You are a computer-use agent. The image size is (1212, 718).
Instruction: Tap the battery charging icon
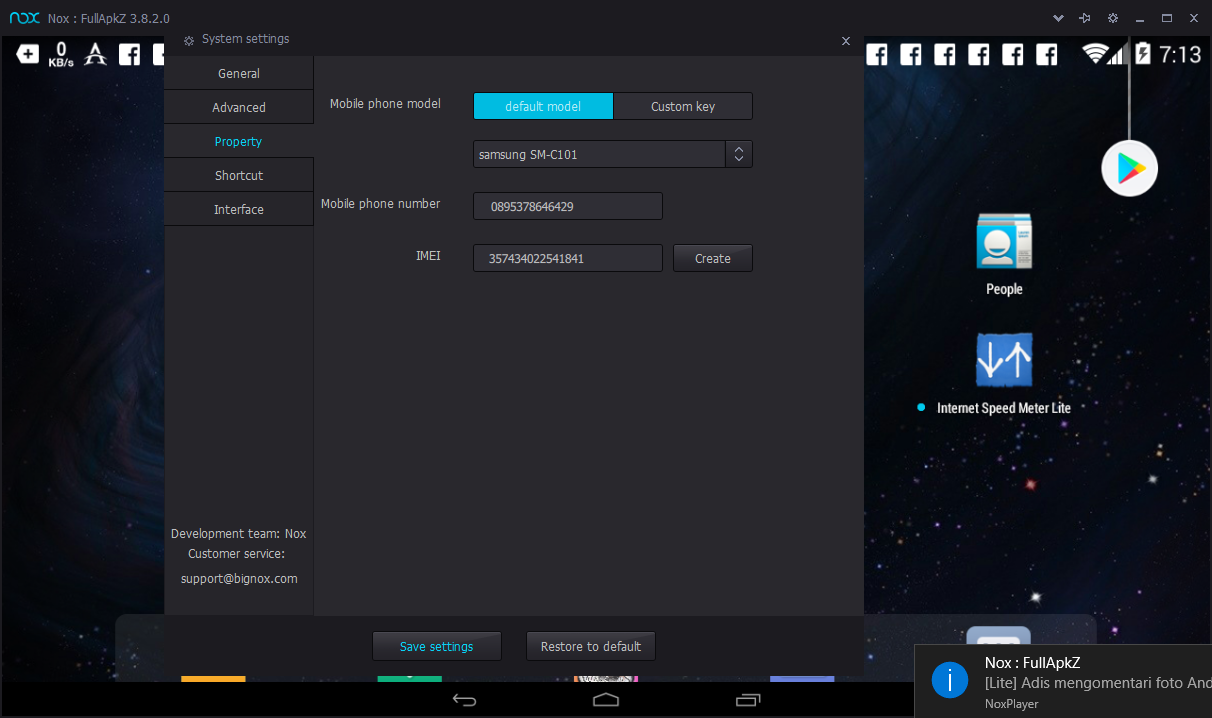(x=1143, y=54)
